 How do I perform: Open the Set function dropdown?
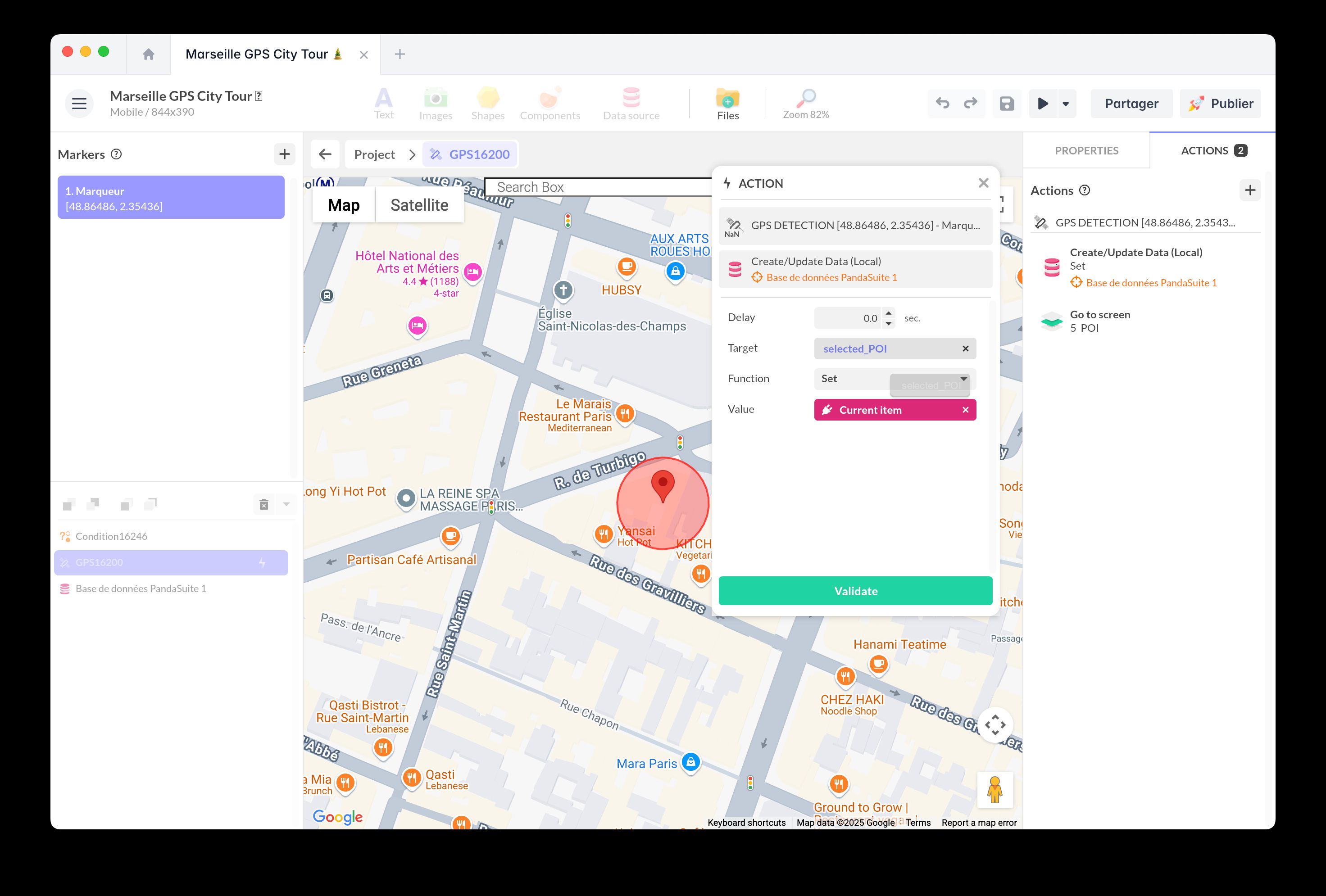(x=963, y=379)
